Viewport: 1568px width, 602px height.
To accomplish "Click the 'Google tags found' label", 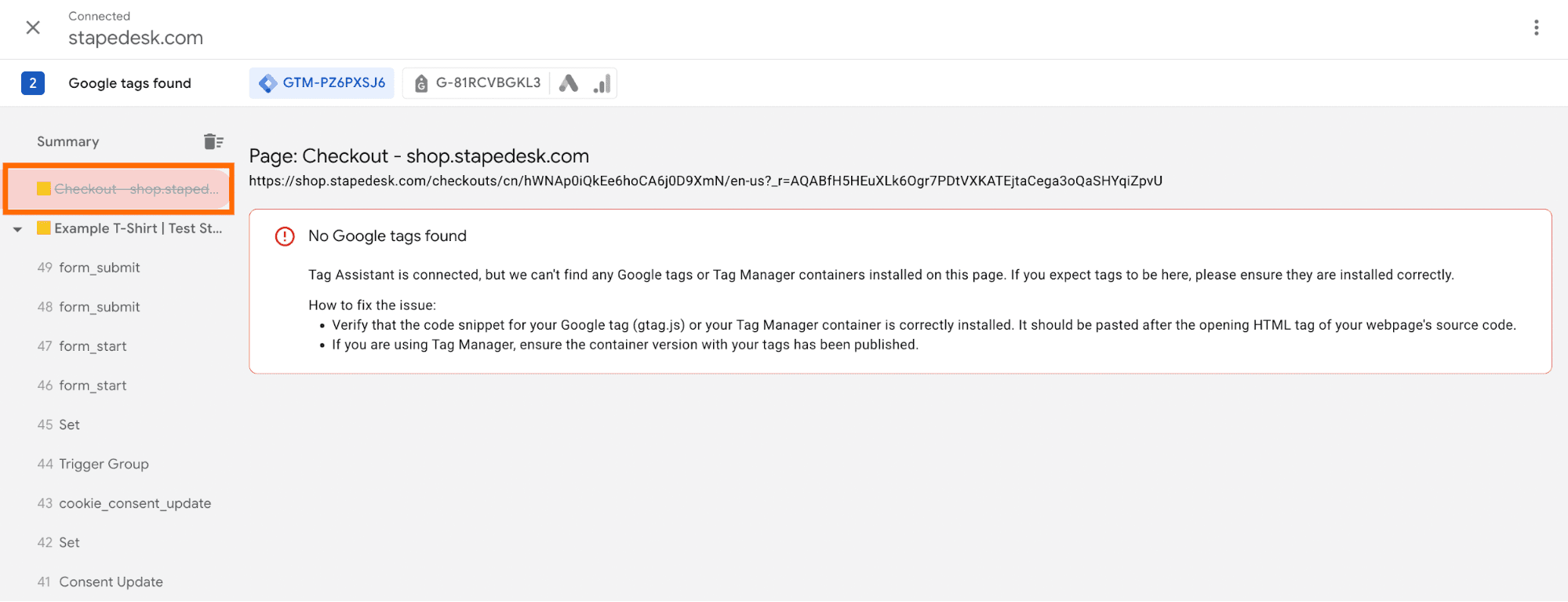I will (129, 83).
